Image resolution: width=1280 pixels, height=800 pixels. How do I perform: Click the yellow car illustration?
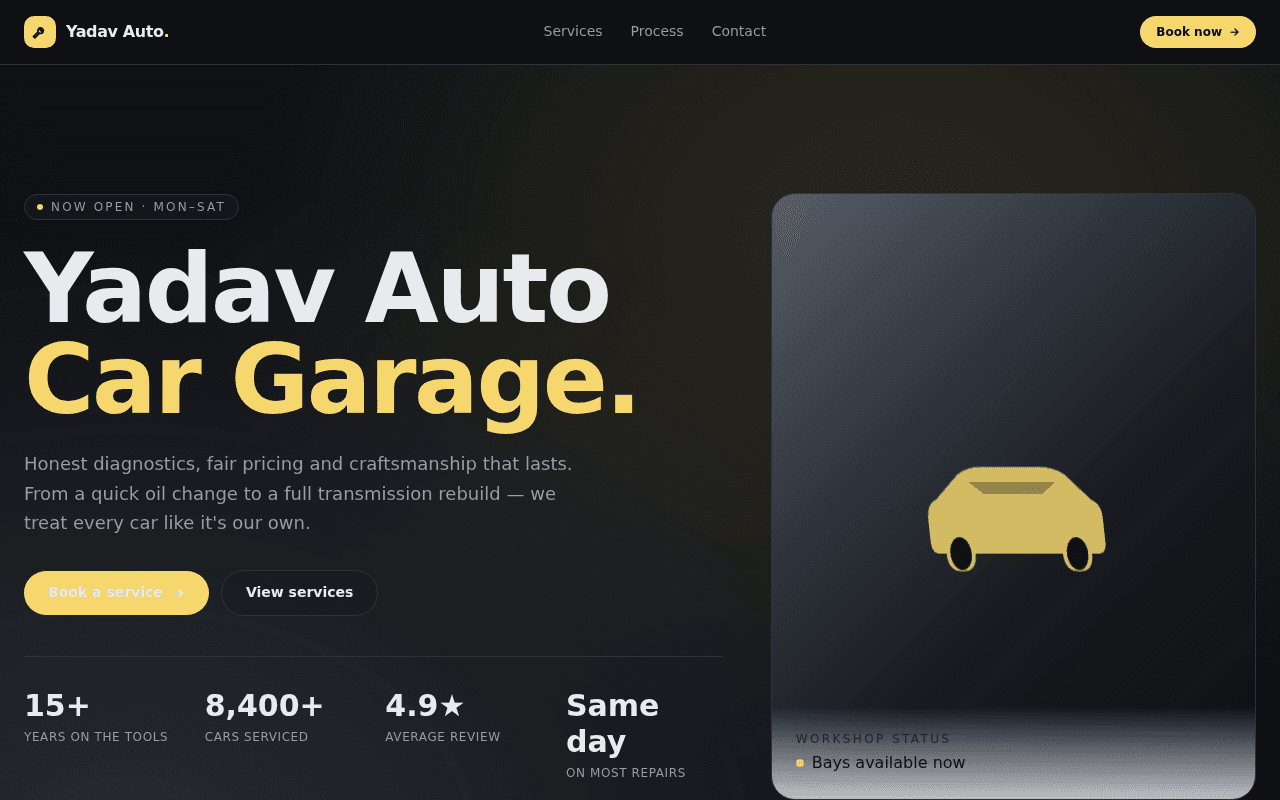[x=1017, y=519]
